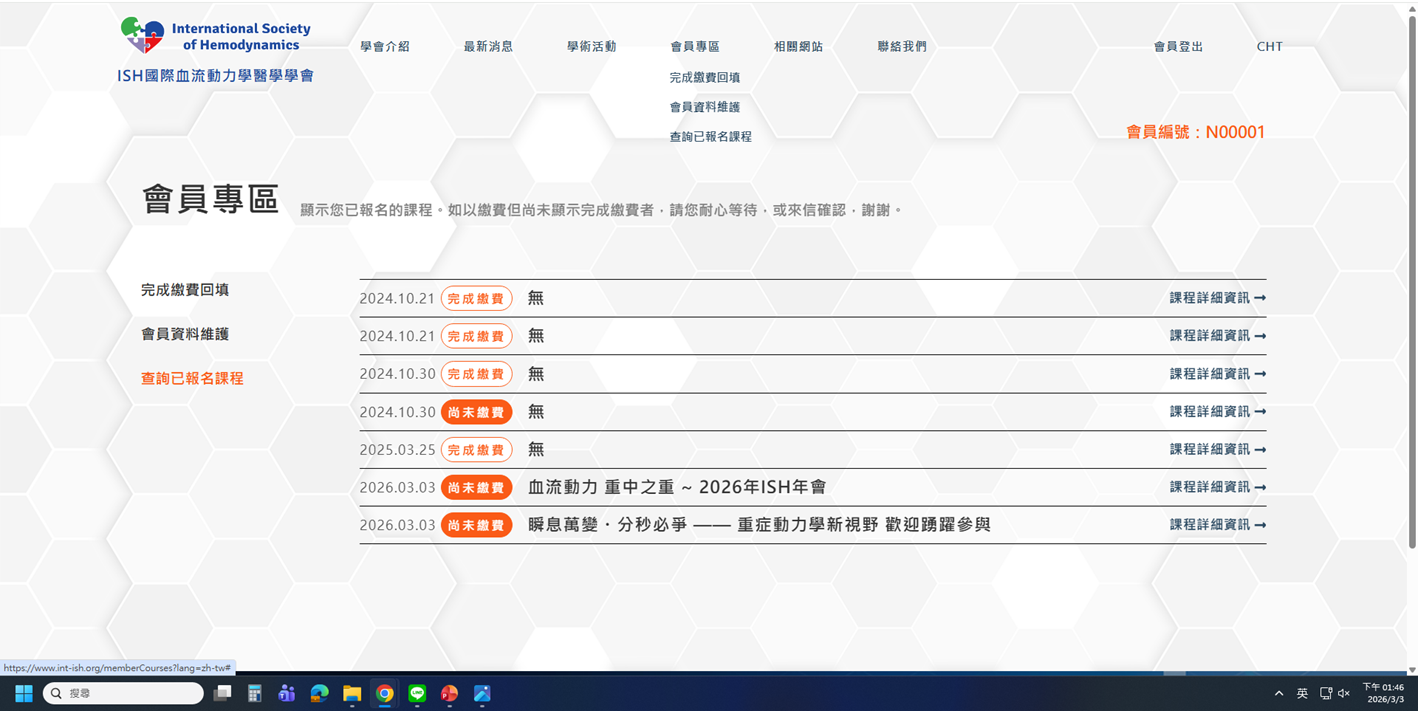The width and height of the screenshot is (1418, 711).
Task: Open Microsoft Teams from the taskbar
Action: 287,693
